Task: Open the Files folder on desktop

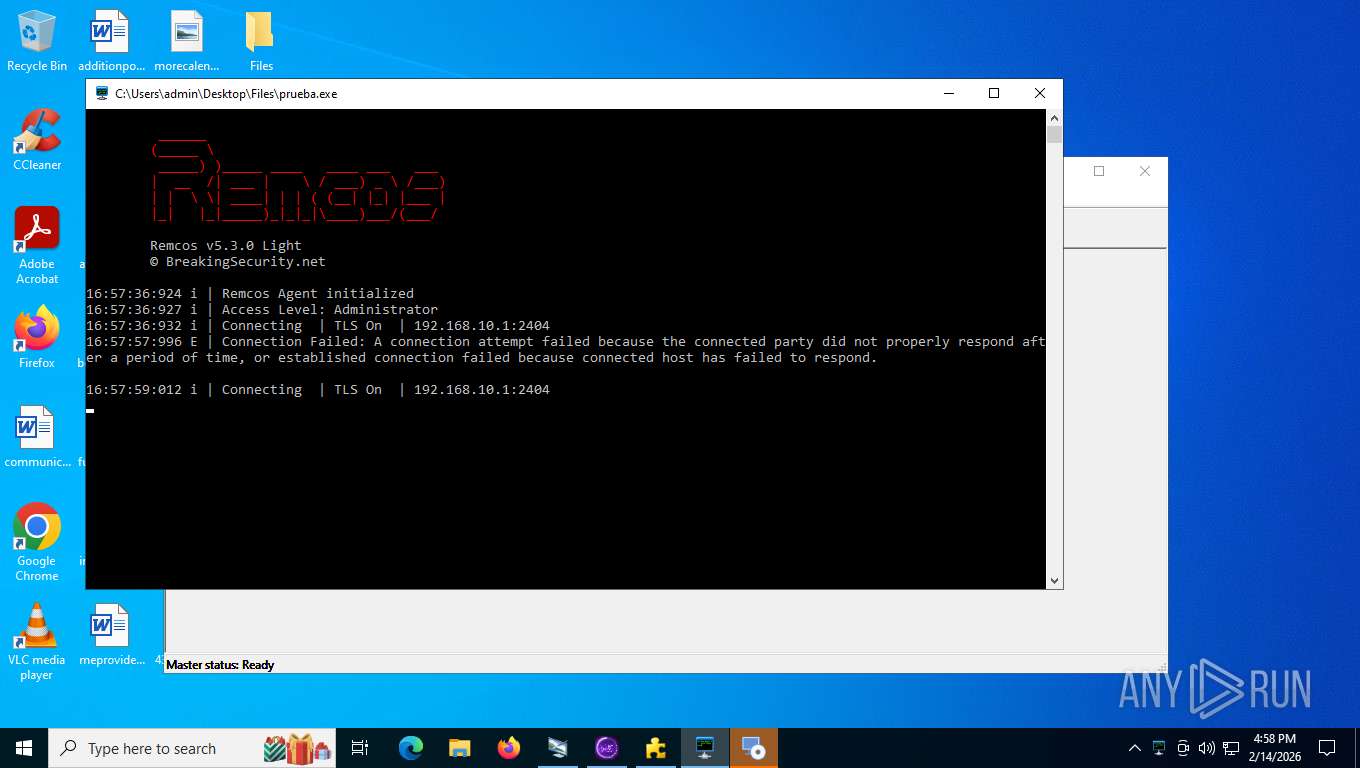Action: (x=261, y=42)
